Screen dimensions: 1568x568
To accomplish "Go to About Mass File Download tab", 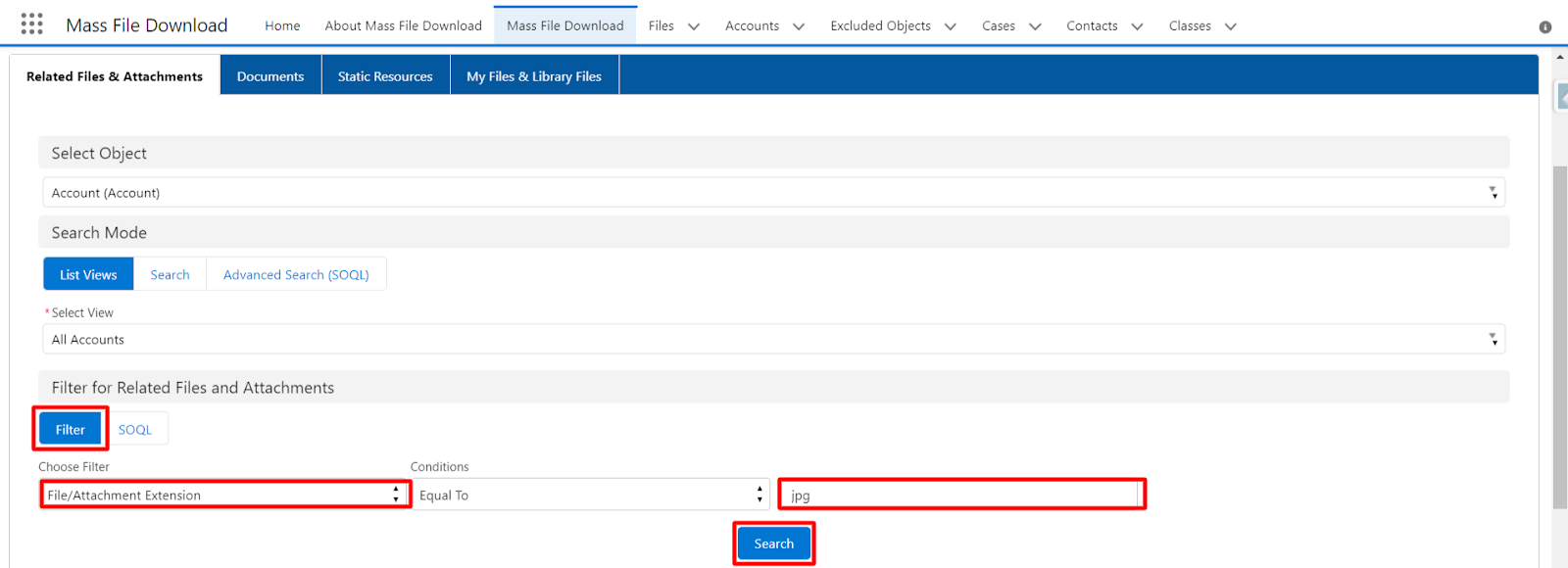I will tap(404, 25).
